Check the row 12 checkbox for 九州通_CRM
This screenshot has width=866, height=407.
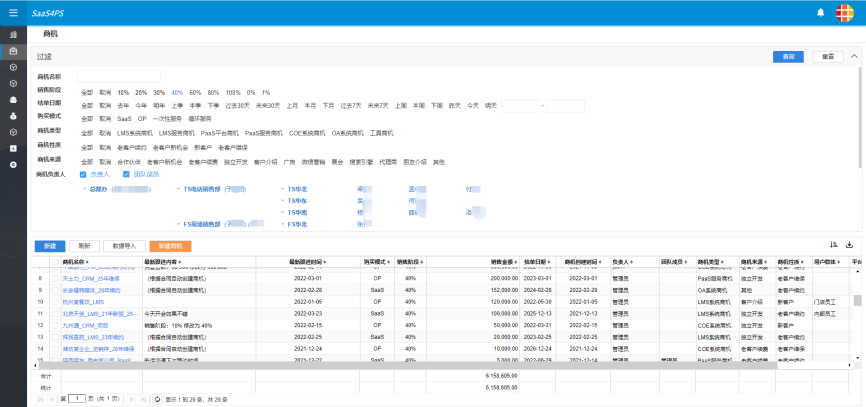coord(55,325)
